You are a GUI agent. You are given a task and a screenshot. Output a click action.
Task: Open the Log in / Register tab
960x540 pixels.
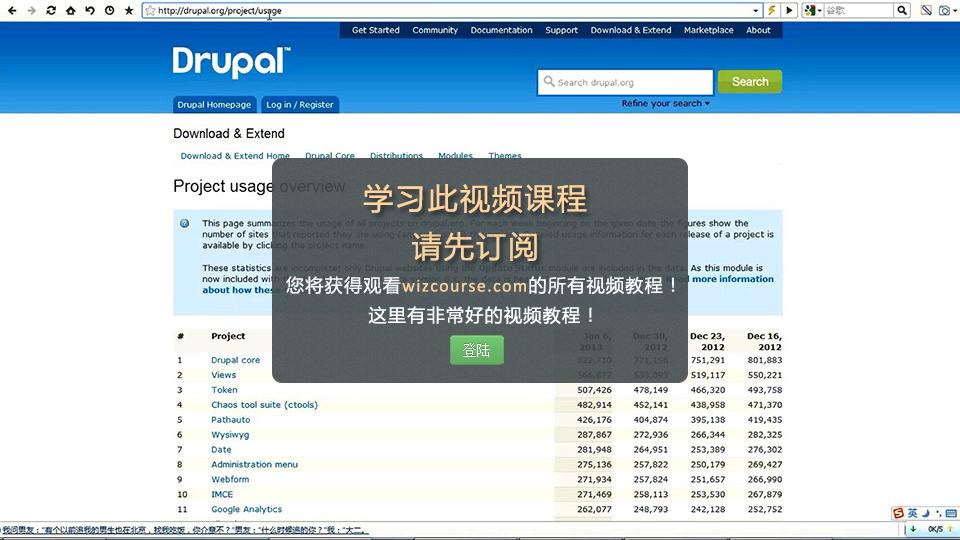pos(300,105)
